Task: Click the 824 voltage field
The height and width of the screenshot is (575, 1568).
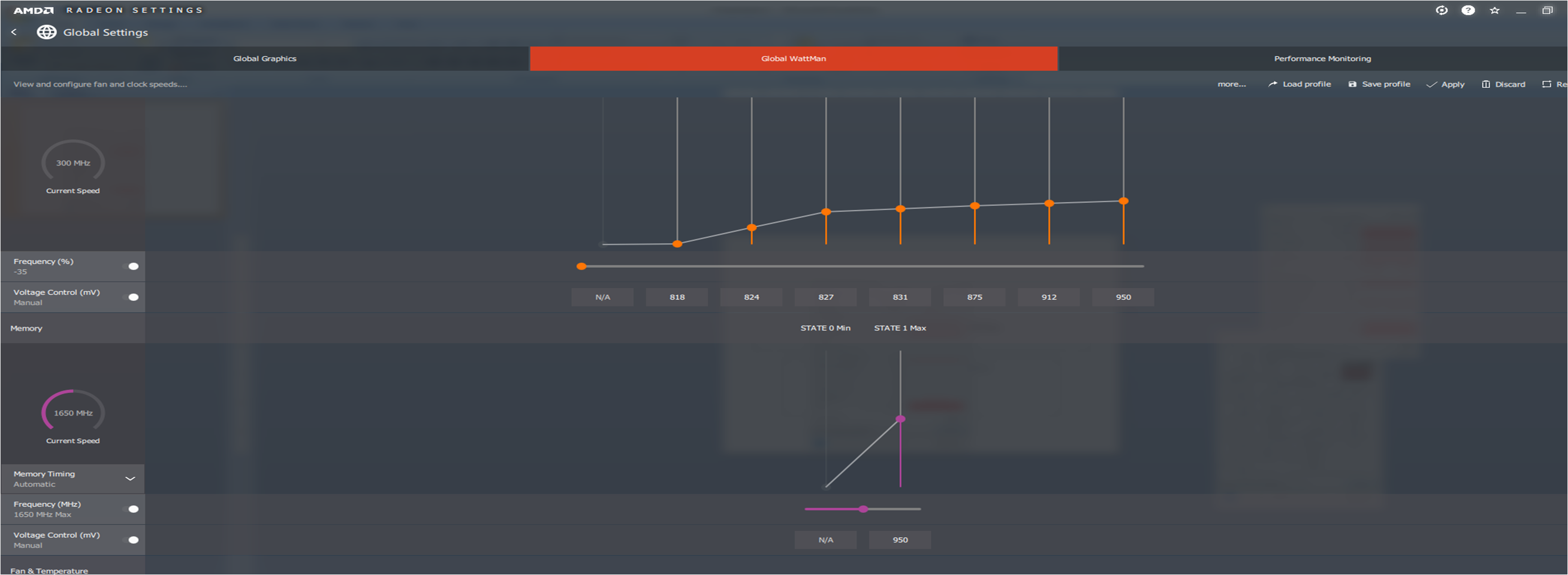Action: (751, 298)
